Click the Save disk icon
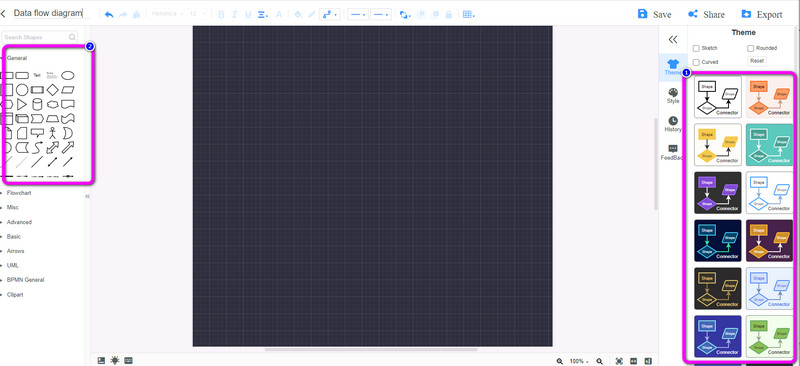The height and width of the screenshot is (366, 800). tap(642, 14)
